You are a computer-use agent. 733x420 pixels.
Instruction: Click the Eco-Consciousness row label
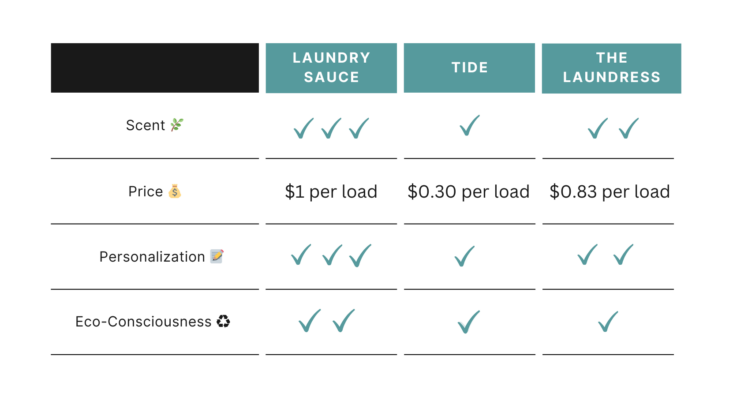(x=143, y=322)
